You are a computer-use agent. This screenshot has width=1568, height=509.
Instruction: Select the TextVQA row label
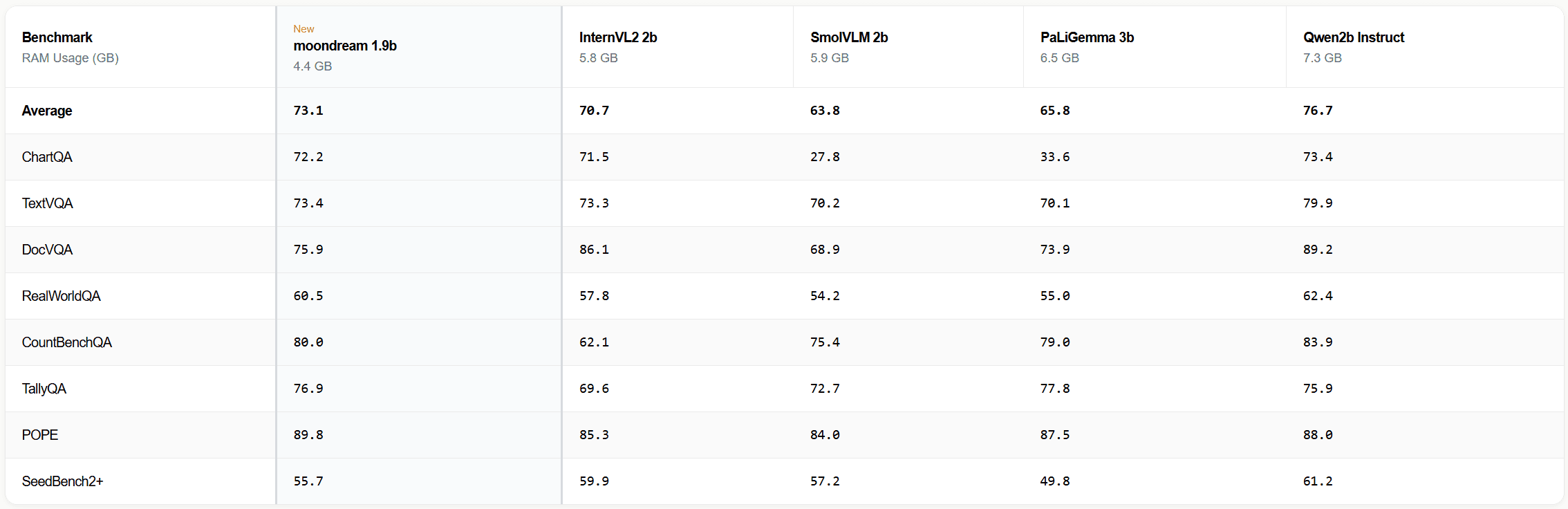(47, 203)
